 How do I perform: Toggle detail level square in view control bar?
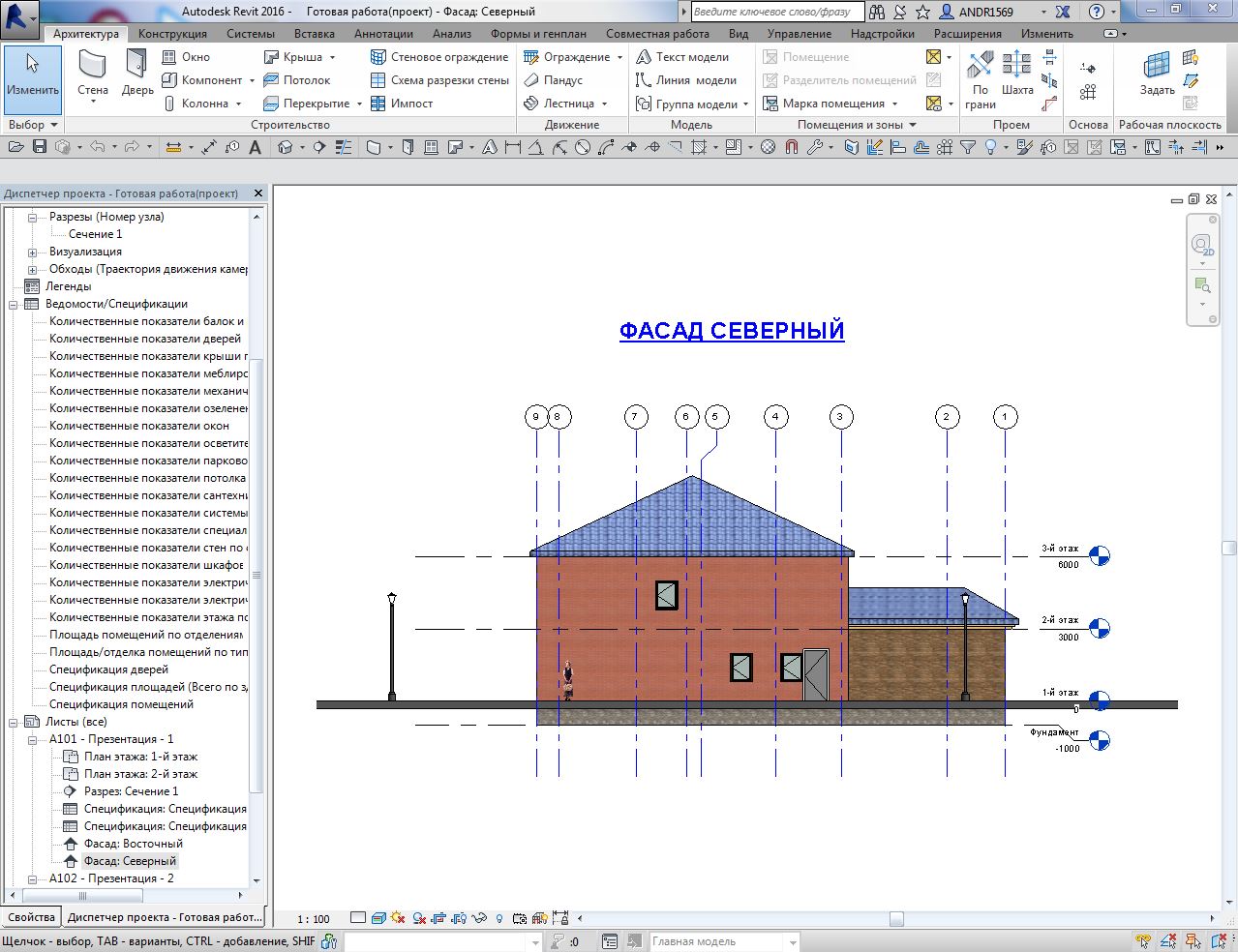click(358, 918)
